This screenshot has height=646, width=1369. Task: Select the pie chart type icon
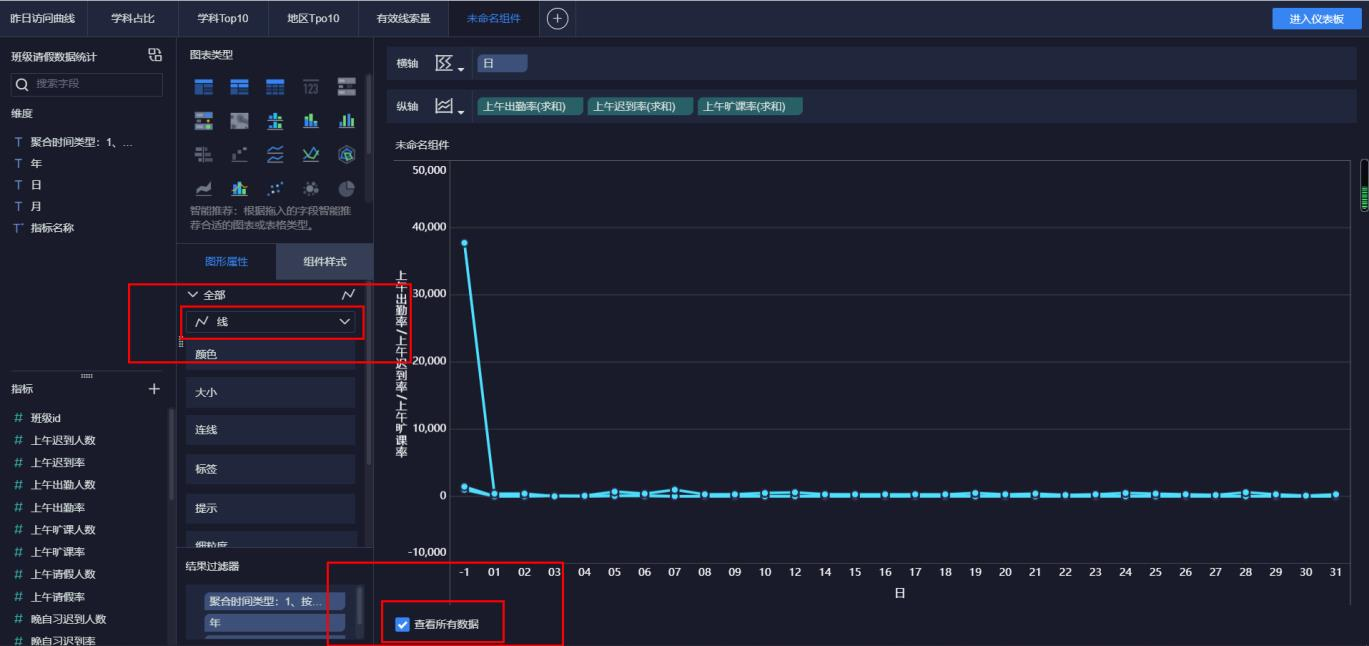347,188
